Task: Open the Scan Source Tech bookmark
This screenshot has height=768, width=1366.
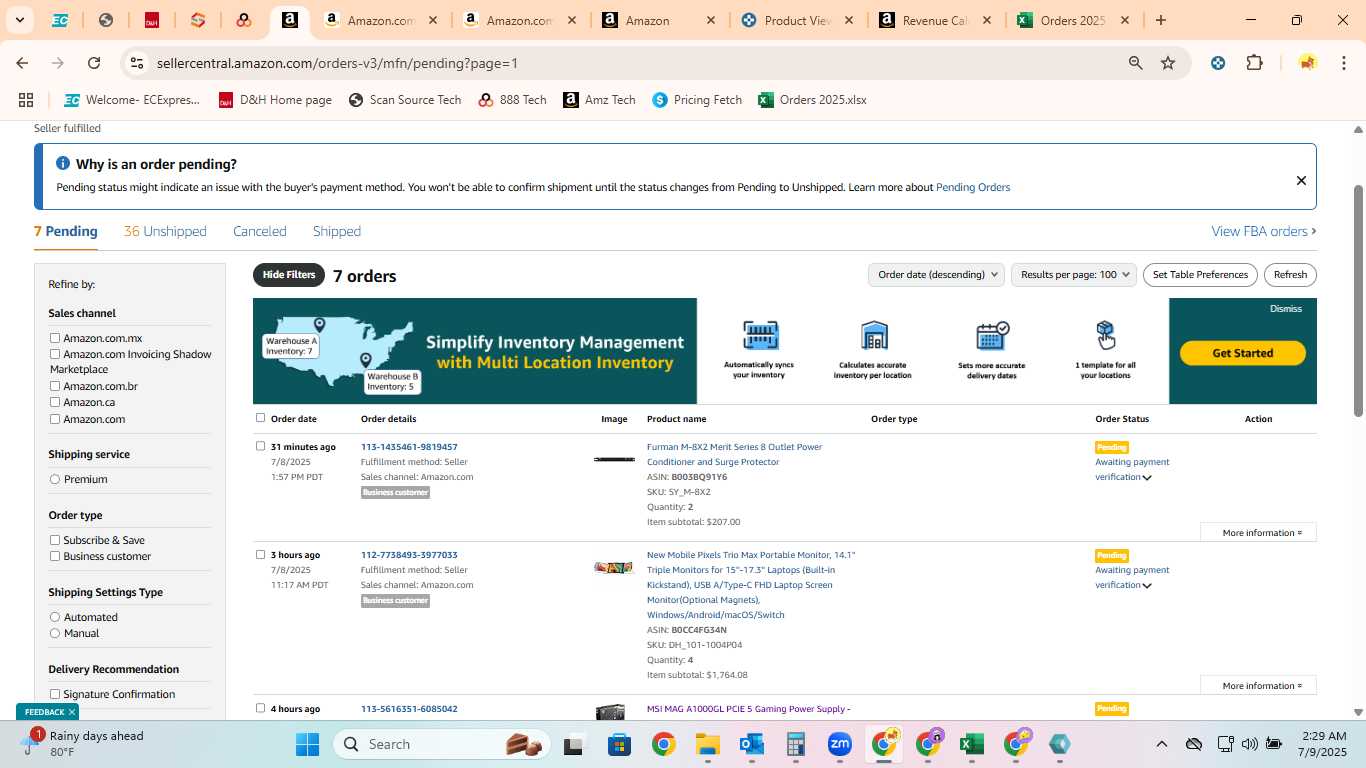Action: (x=405, y=100)
